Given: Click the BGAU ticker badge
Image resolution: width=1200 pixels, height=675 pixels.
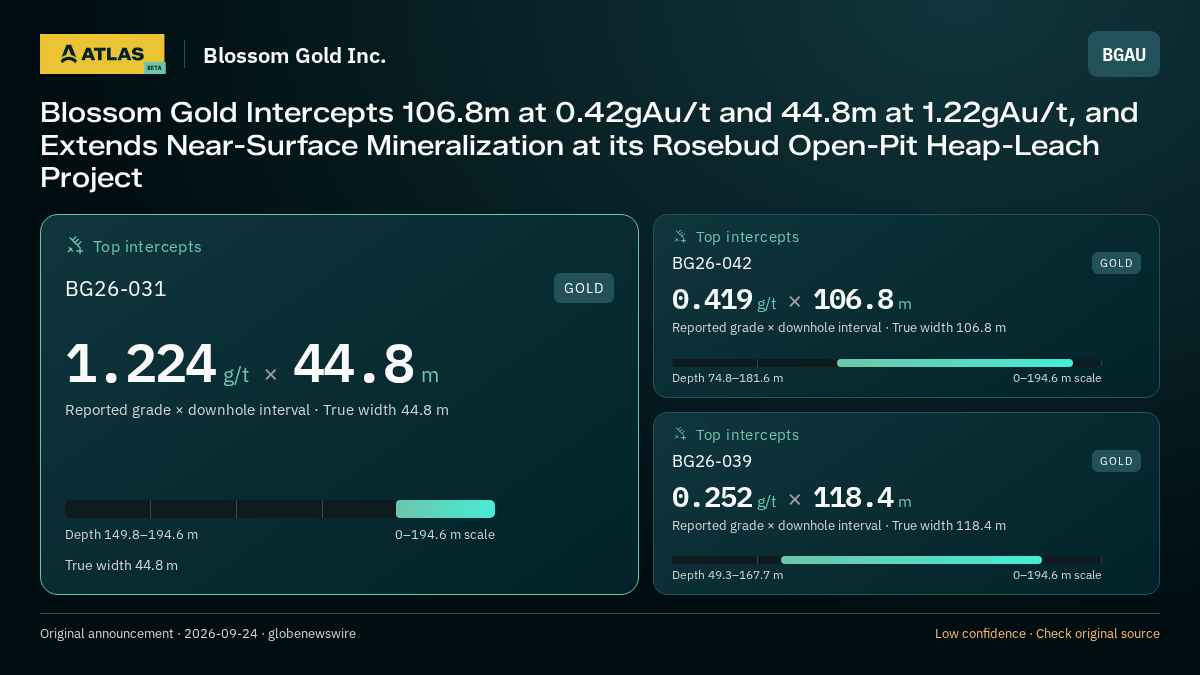Looking at the screenshot, I should point(1124,54).
